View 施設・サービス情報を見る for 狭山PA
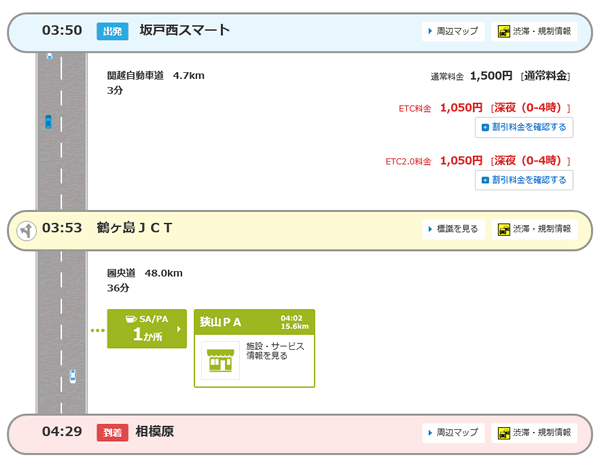The width and height of the screenshot is (600, 462). (274, 351)
